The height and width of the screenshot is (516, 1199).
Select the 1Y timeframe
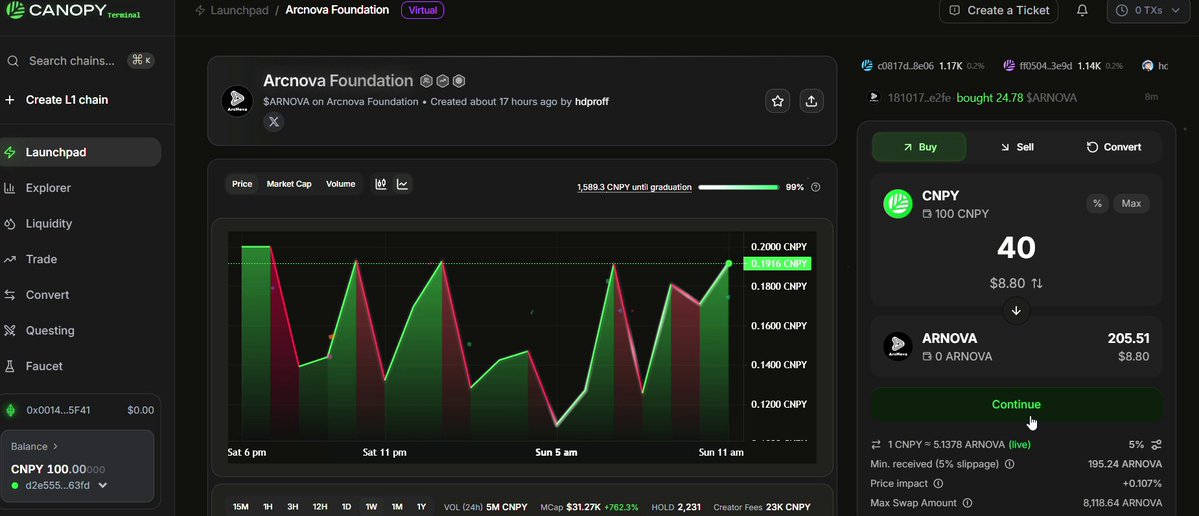[421, 507]
